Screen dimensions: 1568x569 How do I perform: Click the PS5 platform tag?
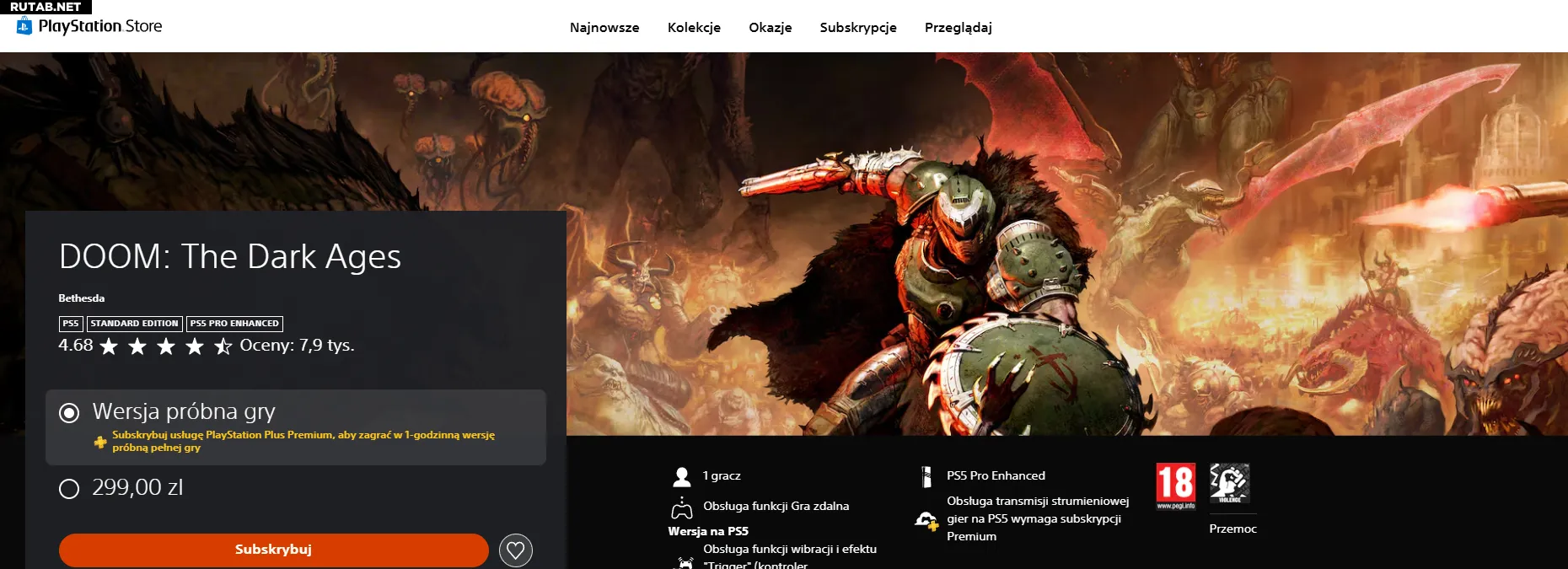71,324
